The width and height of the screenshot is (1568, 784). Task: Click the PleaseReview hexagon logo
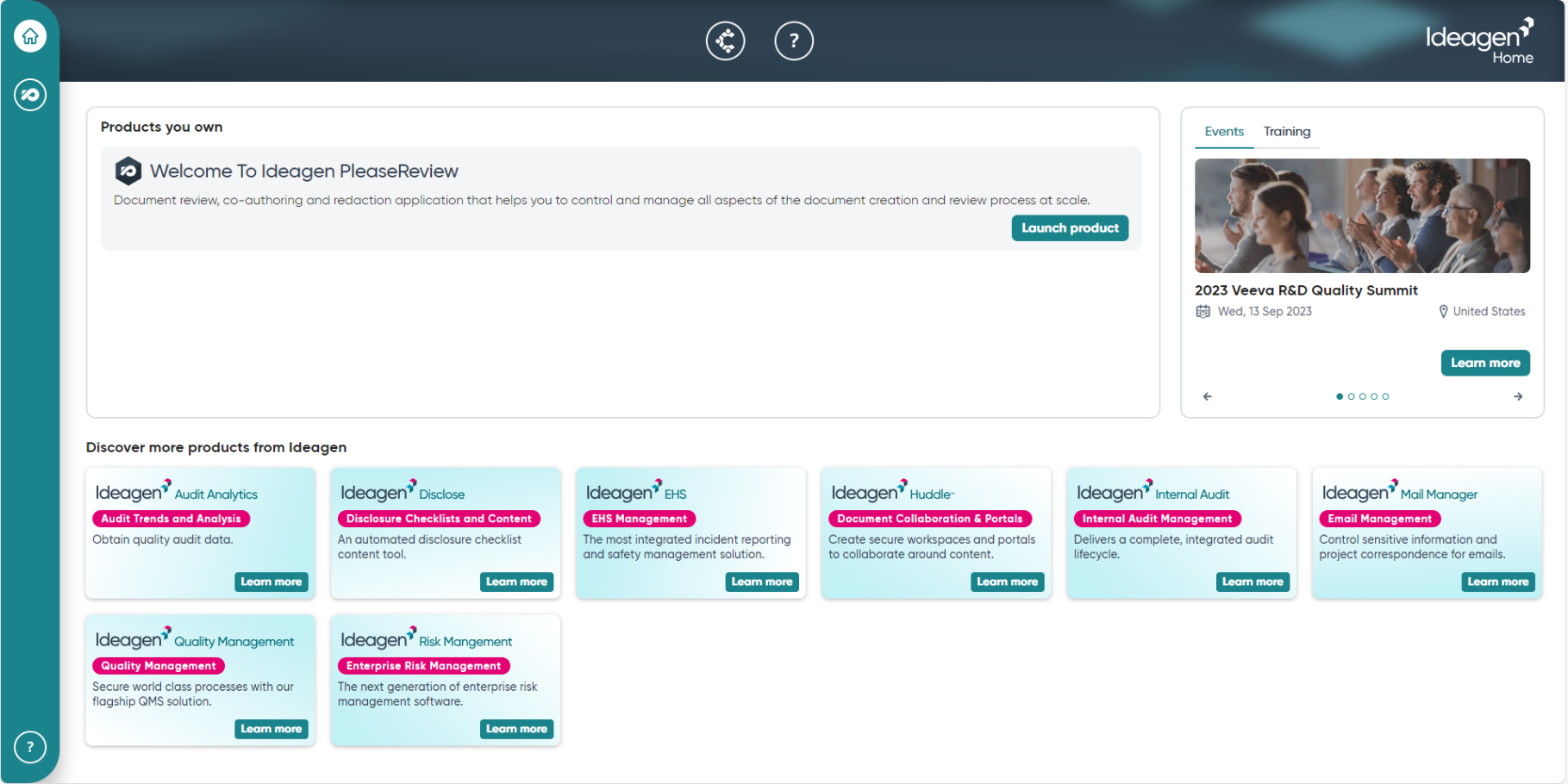pos(128,171)
